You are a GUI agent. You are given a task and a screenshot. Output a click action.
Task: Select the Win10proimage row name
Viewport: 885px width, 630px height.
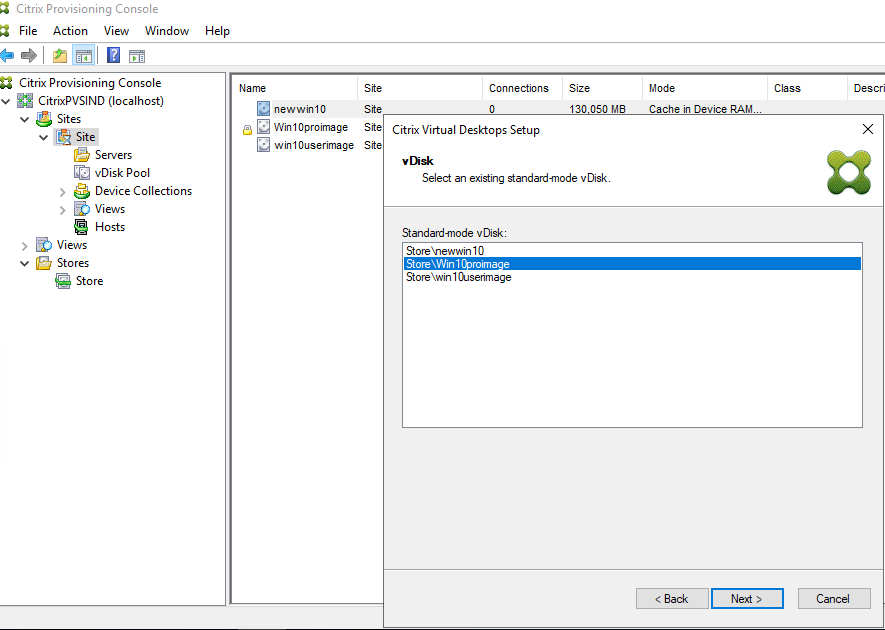[x=310, y=127]
